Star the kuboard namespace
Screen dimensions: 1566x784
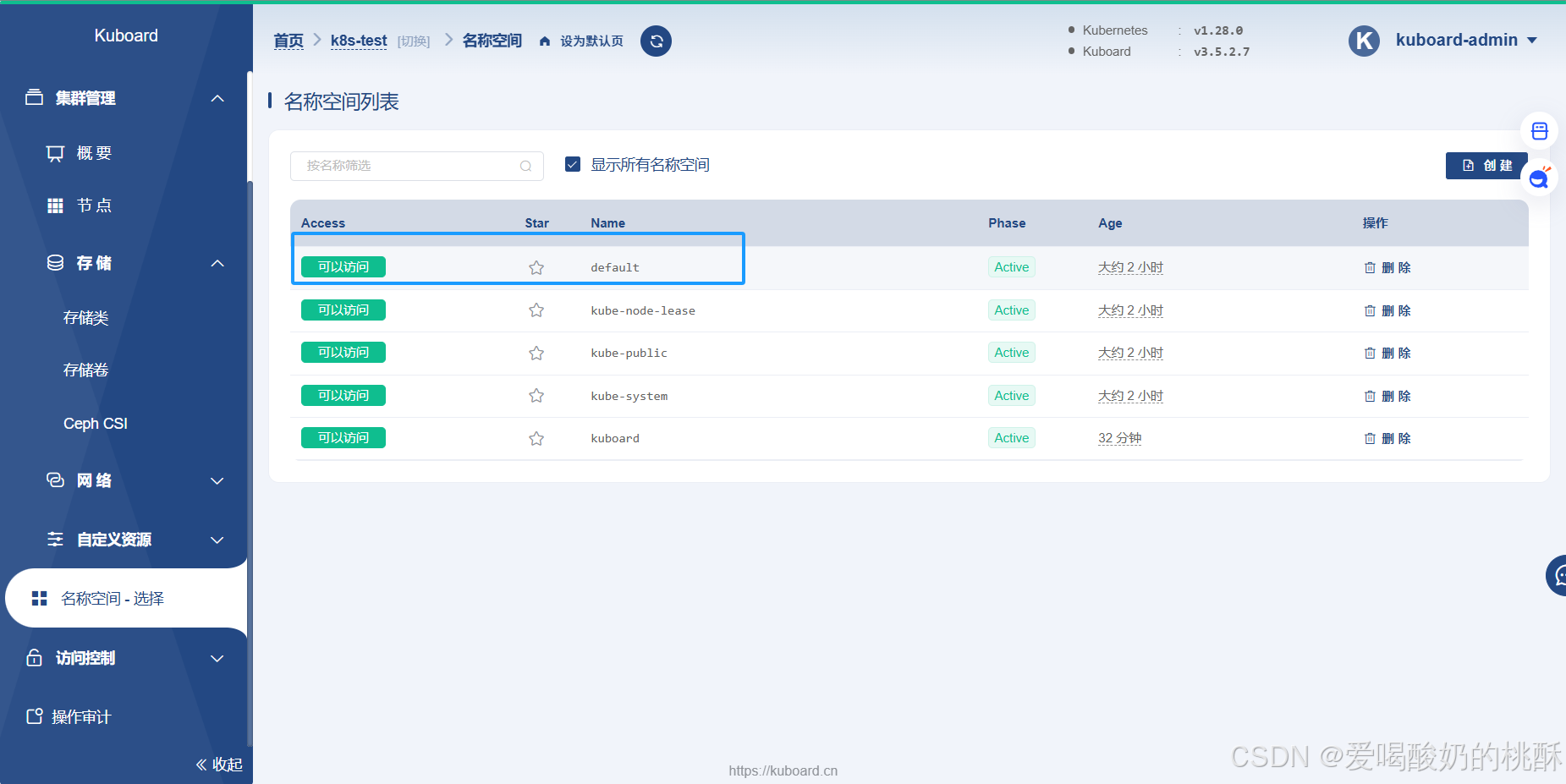tap(536, 438)
